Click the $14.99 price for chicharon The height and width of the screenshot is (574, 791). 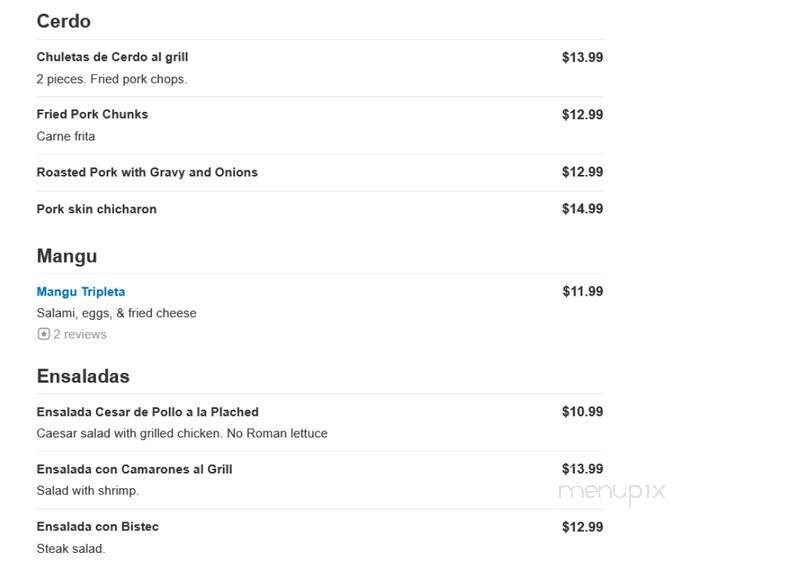point(582,209)
